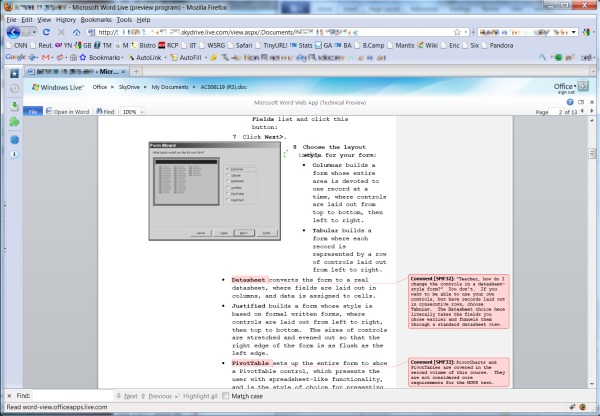
Task: Open the Gmail icon in Google toolbar
Action: [x=46, y=57]
